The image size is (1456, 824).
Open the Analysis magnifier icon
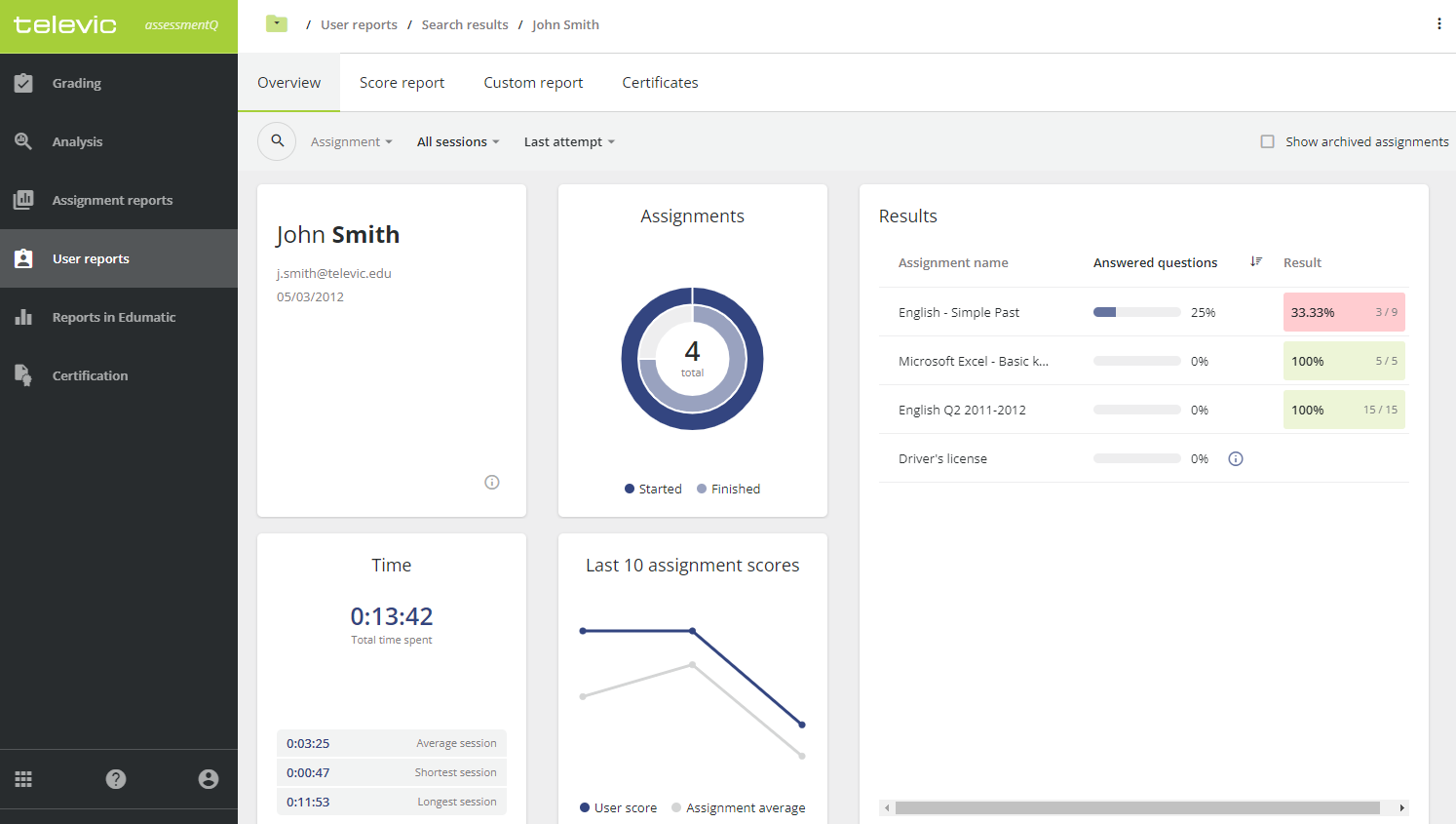pos(23,141)
